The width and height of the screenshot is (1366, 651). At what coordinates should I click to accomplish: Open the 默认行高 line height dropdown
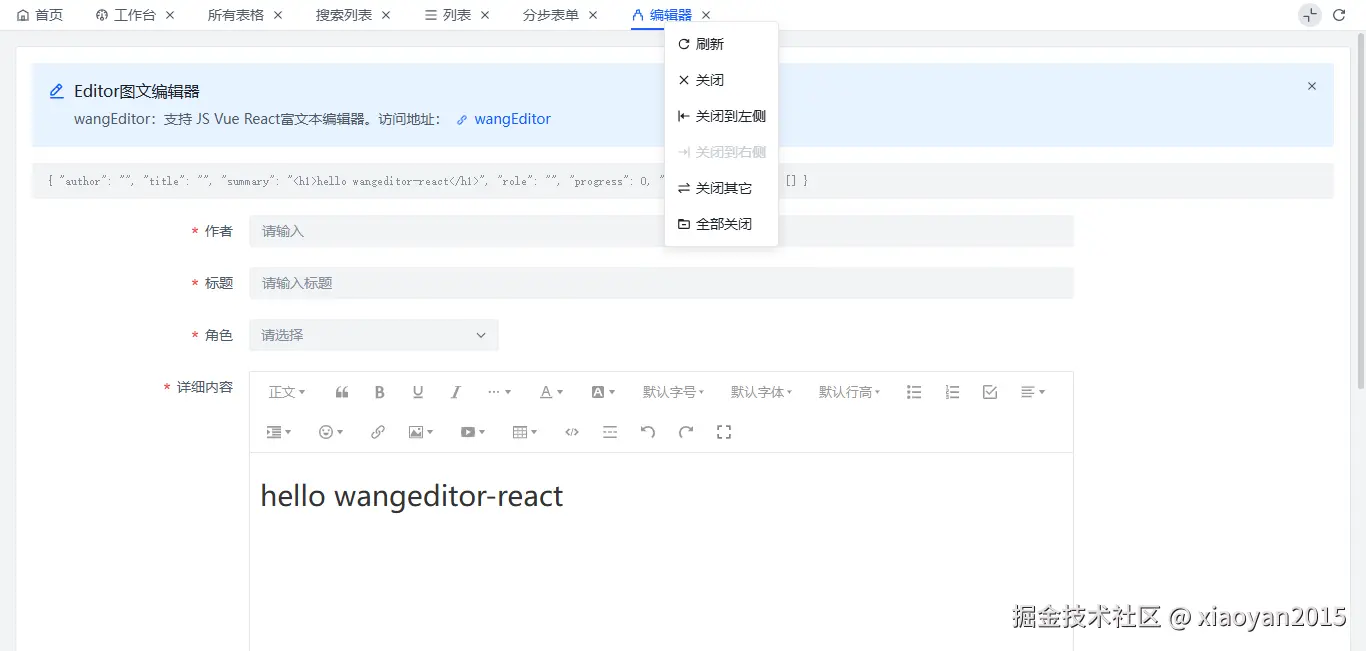[849, 392]
